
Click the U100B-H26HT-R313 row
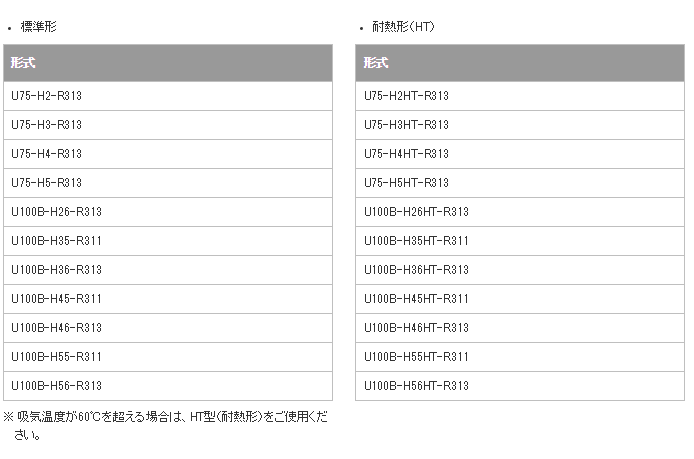[416, 212]
